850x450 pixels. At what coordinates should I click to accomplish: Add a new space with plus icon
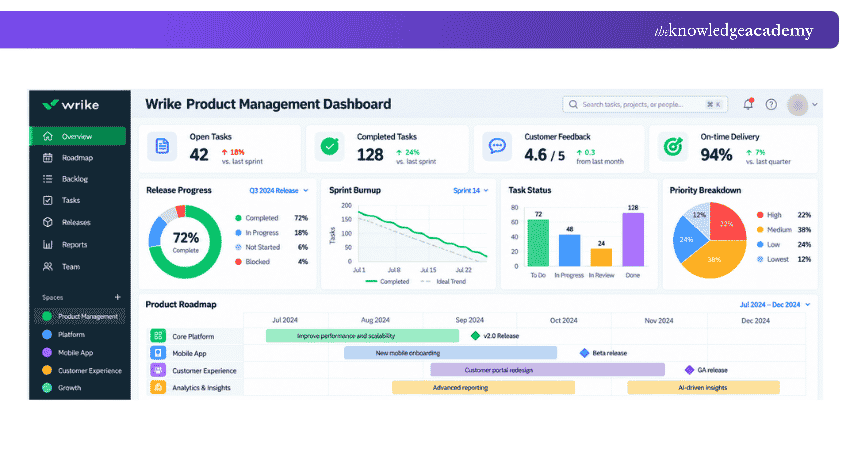(118, 297)
